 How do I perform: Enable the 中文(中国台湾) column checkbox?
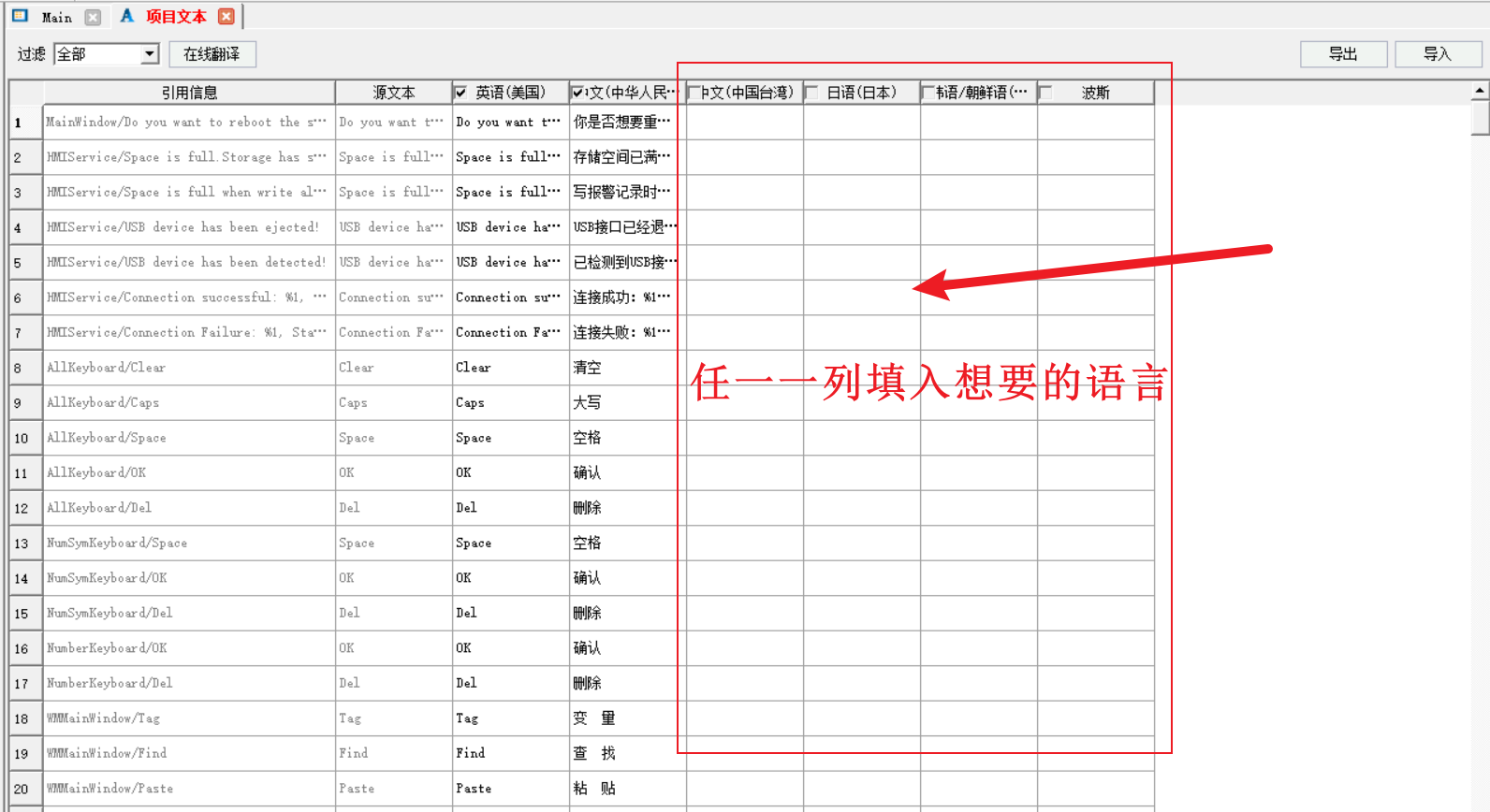tap(694, 92)
